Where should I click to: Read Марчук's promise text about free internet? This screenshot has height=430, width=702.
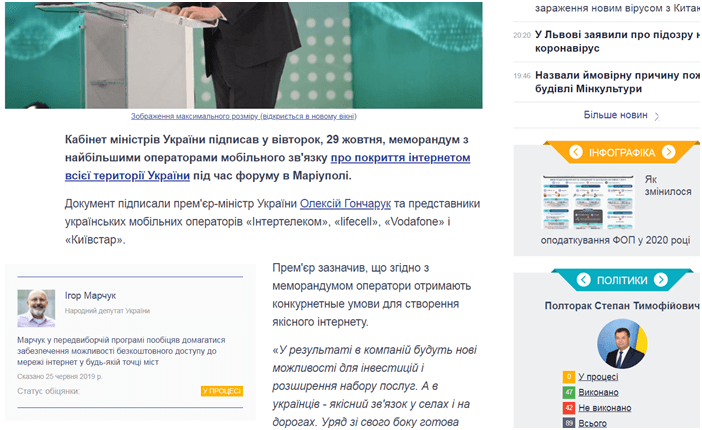[121, 351]
